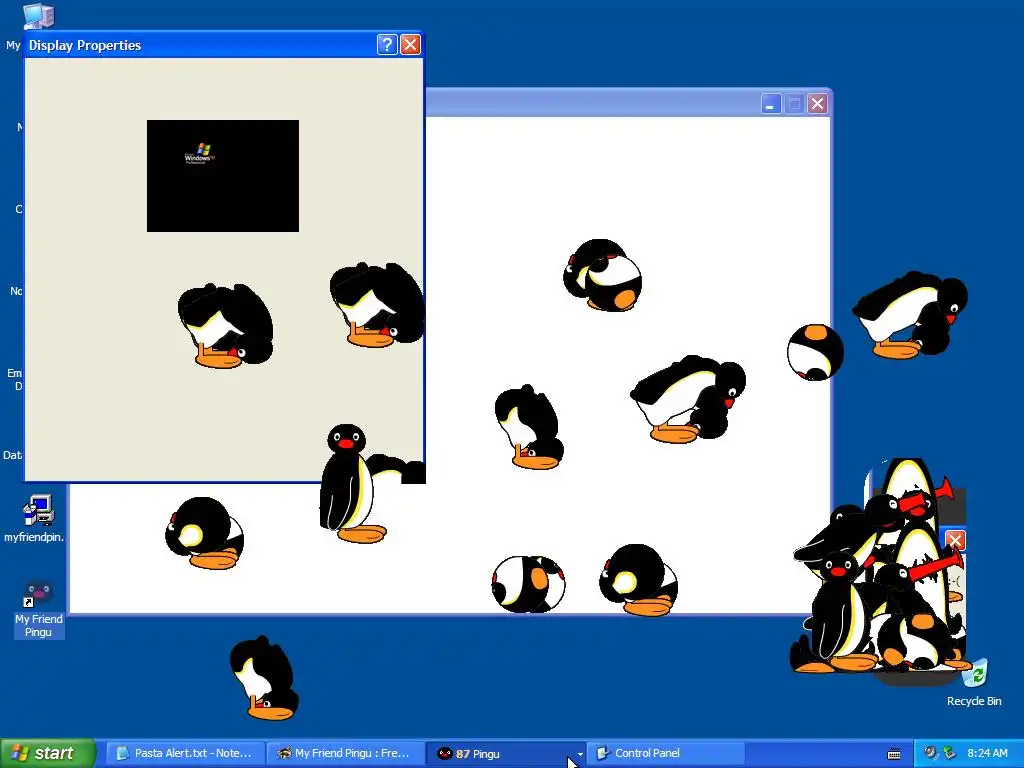Click the 8:24 AM clock
1024x768 pixels.
coord(987,753)
